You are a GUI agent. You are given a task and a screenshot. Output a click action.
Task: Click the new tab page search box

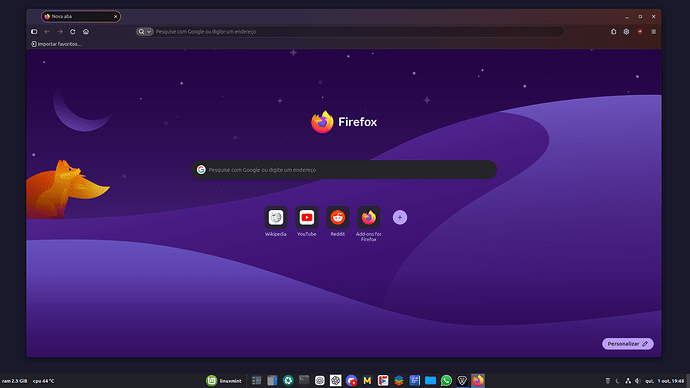(x=344, y=170)
